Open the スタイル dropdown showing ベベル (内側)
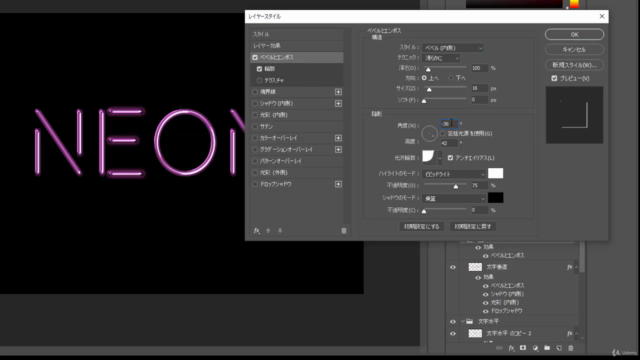Image resolution: width=640 pixels, height=360 pixels. coord(453,48)
